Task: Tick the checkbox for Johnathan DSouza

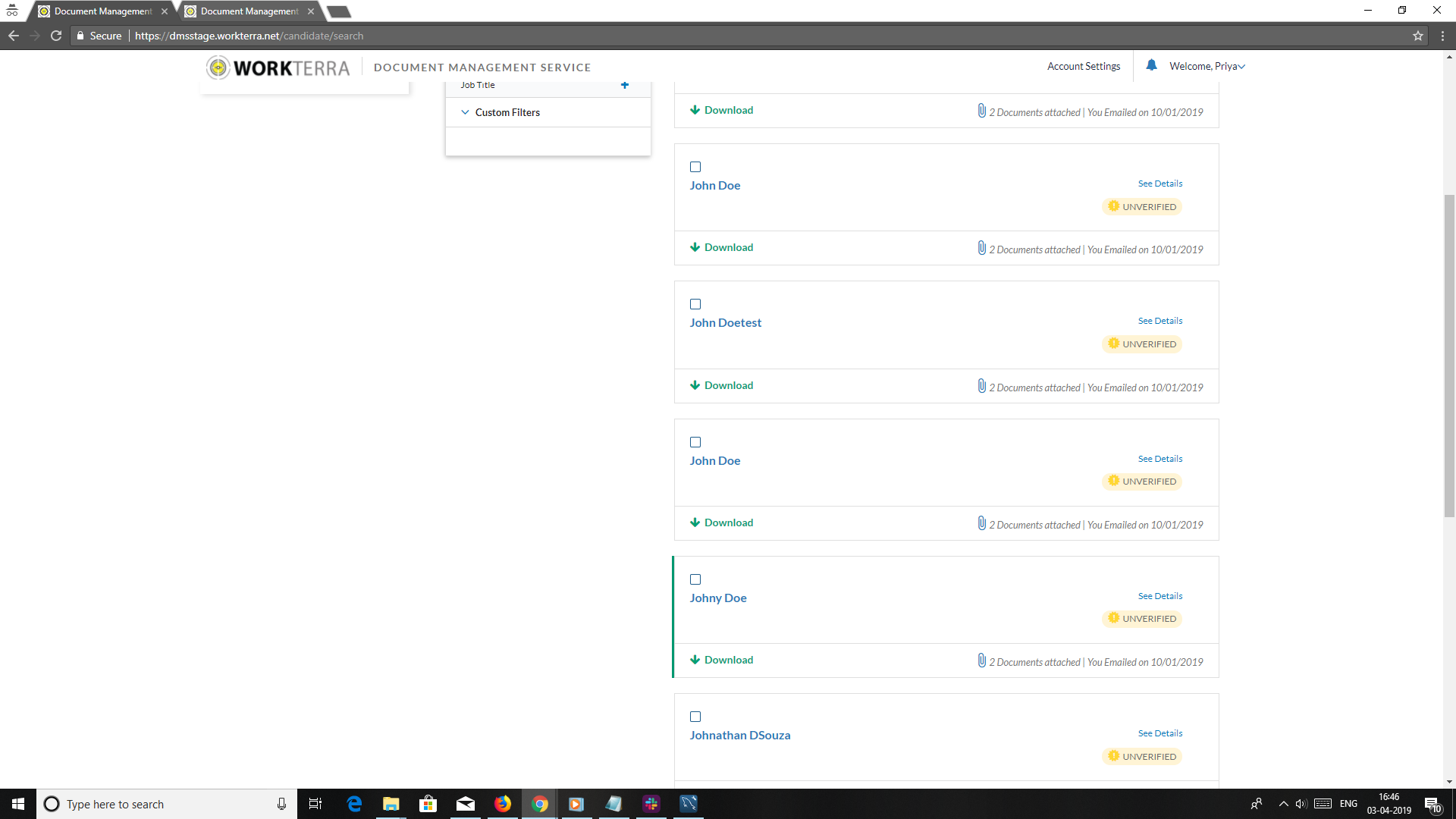Action: tap(695, 717)
